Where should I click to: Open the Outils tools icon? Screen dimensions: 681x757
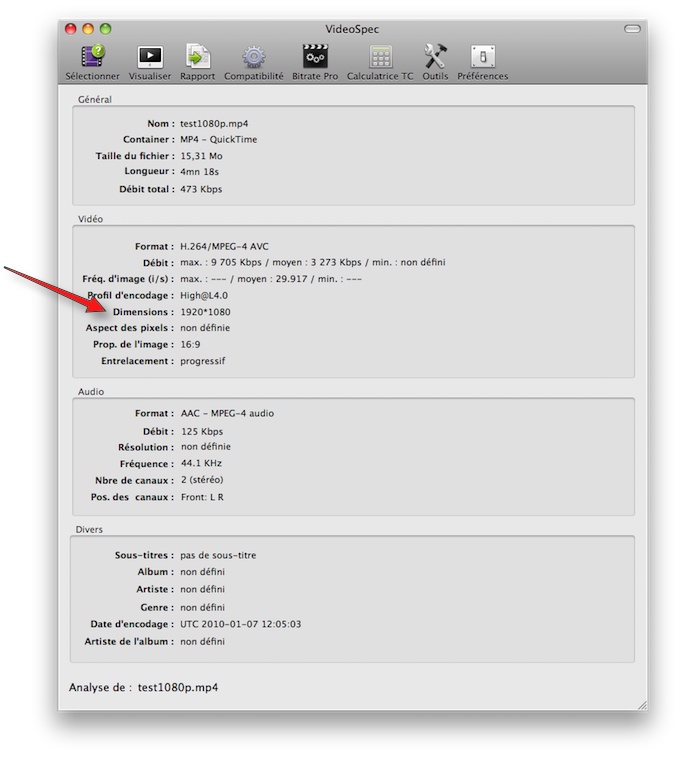coord(435,57)
